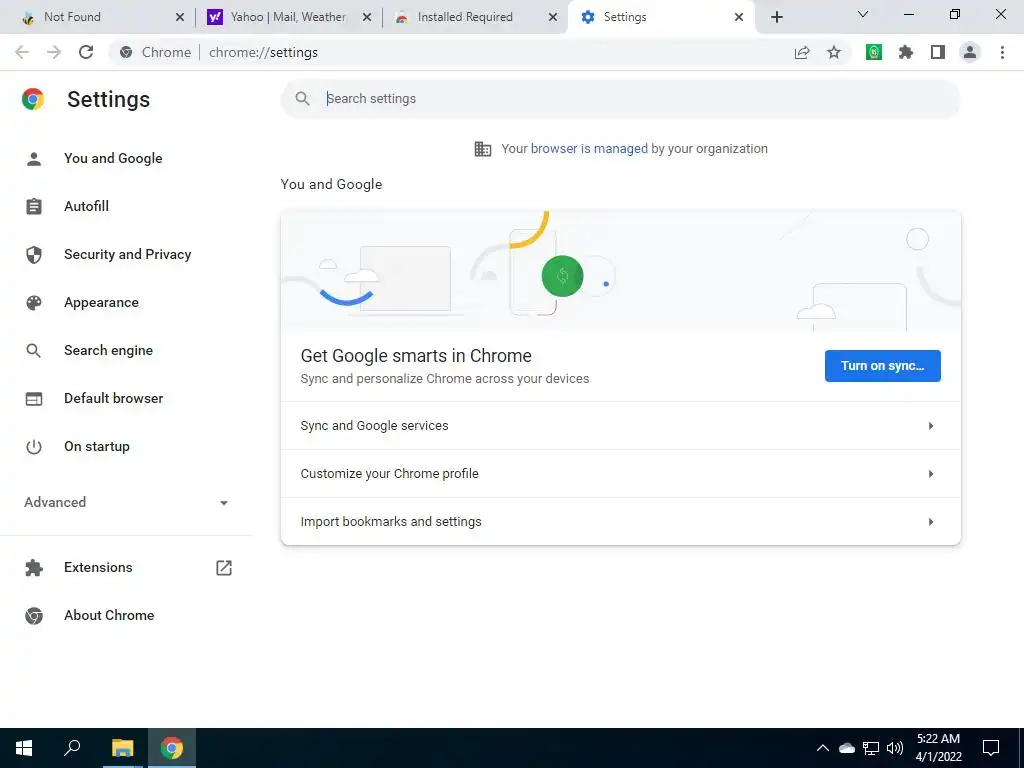Screen dimensions: 1024x768
Task: Open Appearance settings in sidebar
Action: click(101, 302)
